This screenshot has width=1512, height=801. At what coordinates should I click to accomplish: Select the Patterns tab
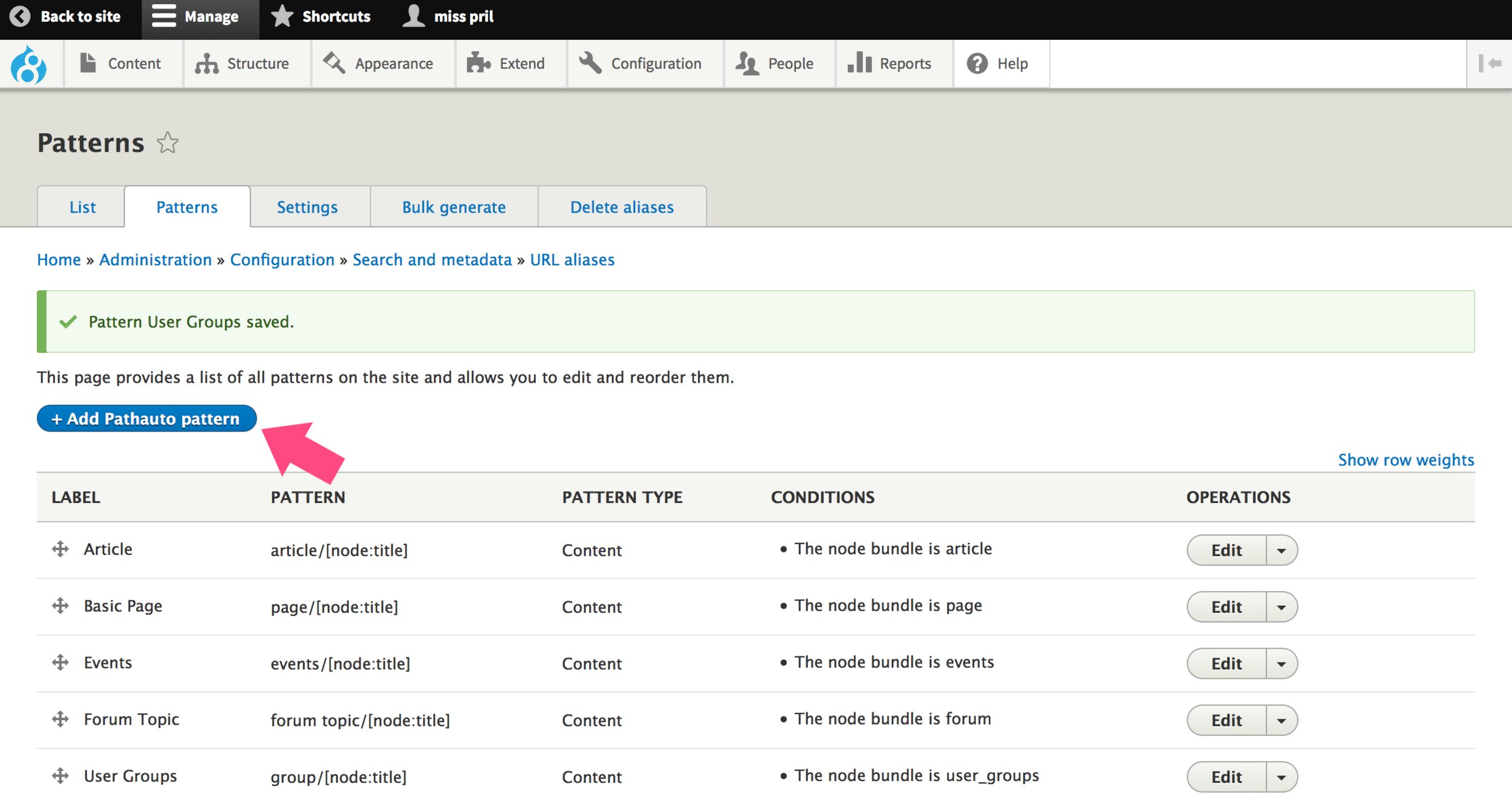click(187, 207)
